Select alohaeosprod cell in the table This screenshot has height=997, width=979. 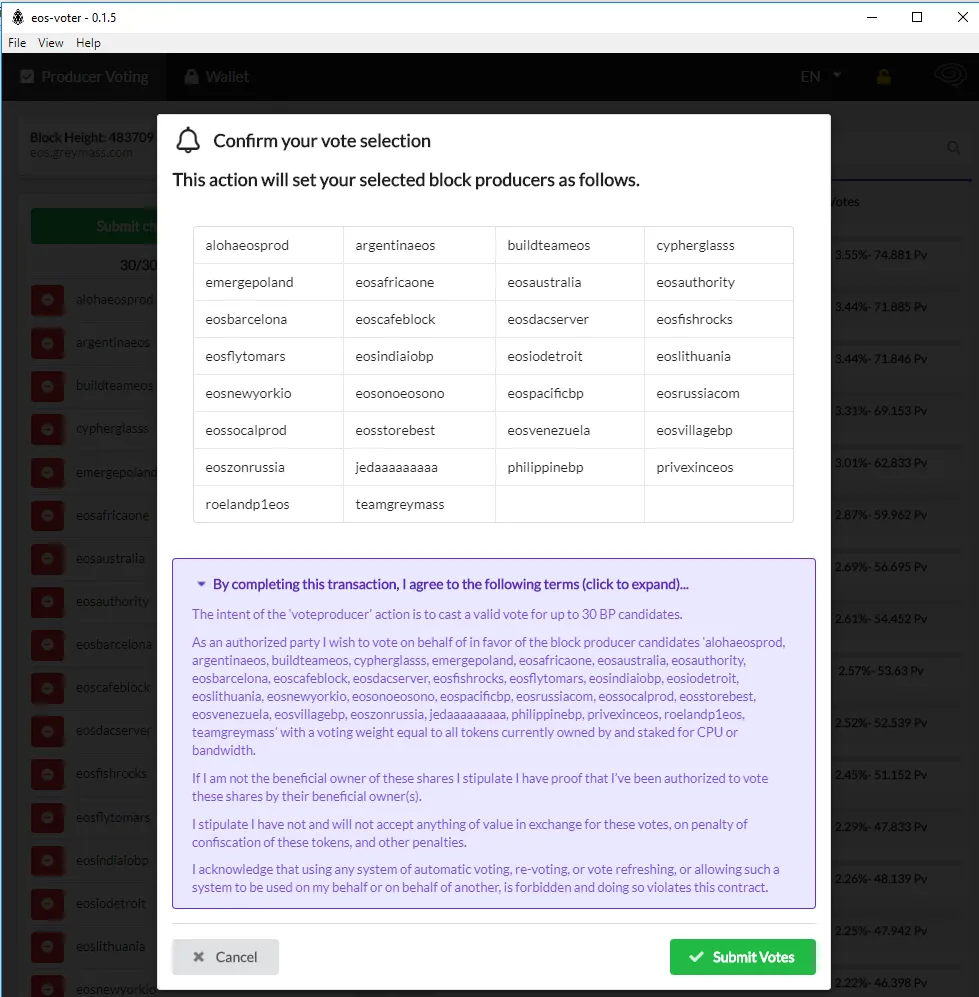tap(268, 245)
